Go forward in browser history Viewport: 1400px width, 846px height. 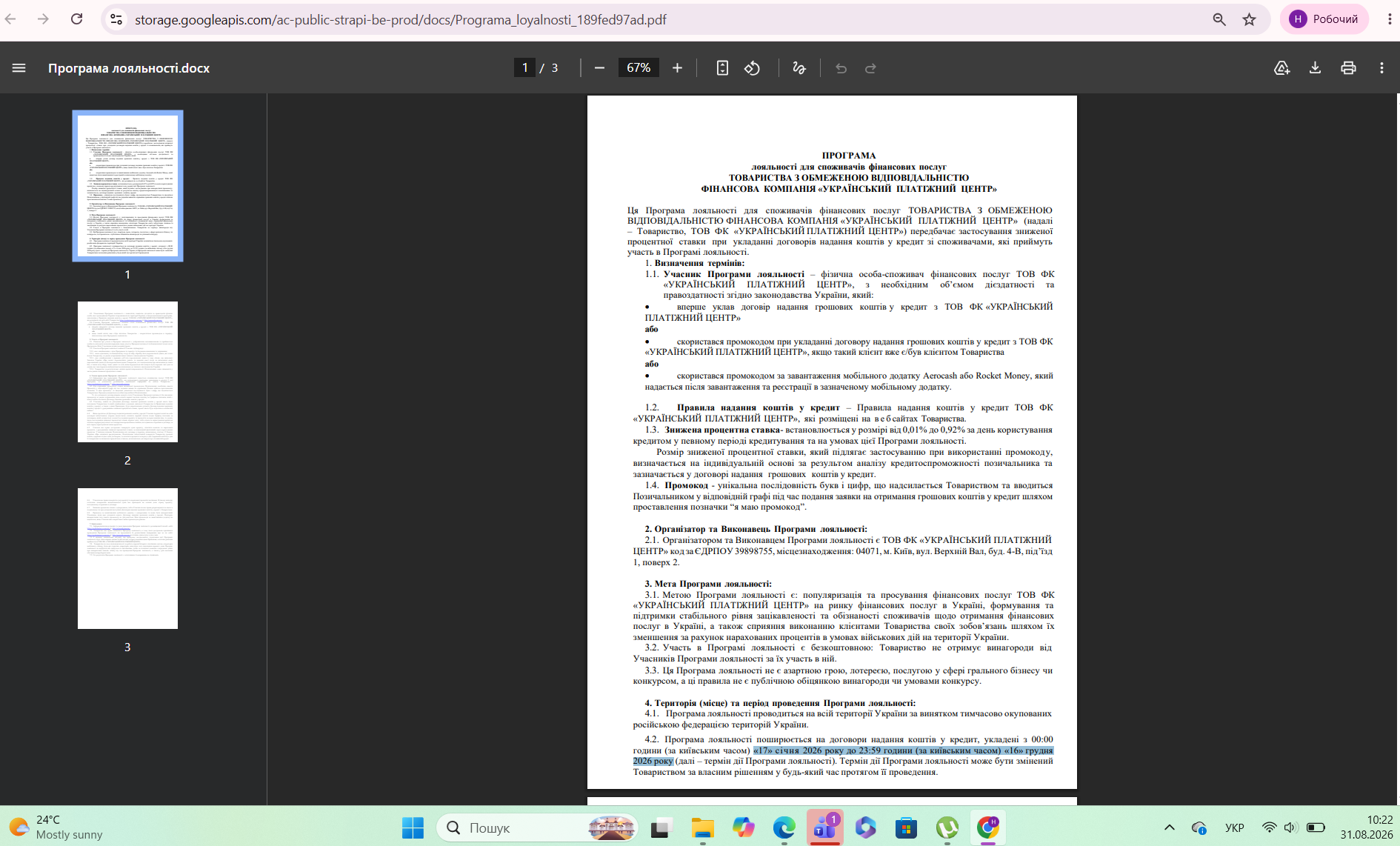tap(43, 19)
